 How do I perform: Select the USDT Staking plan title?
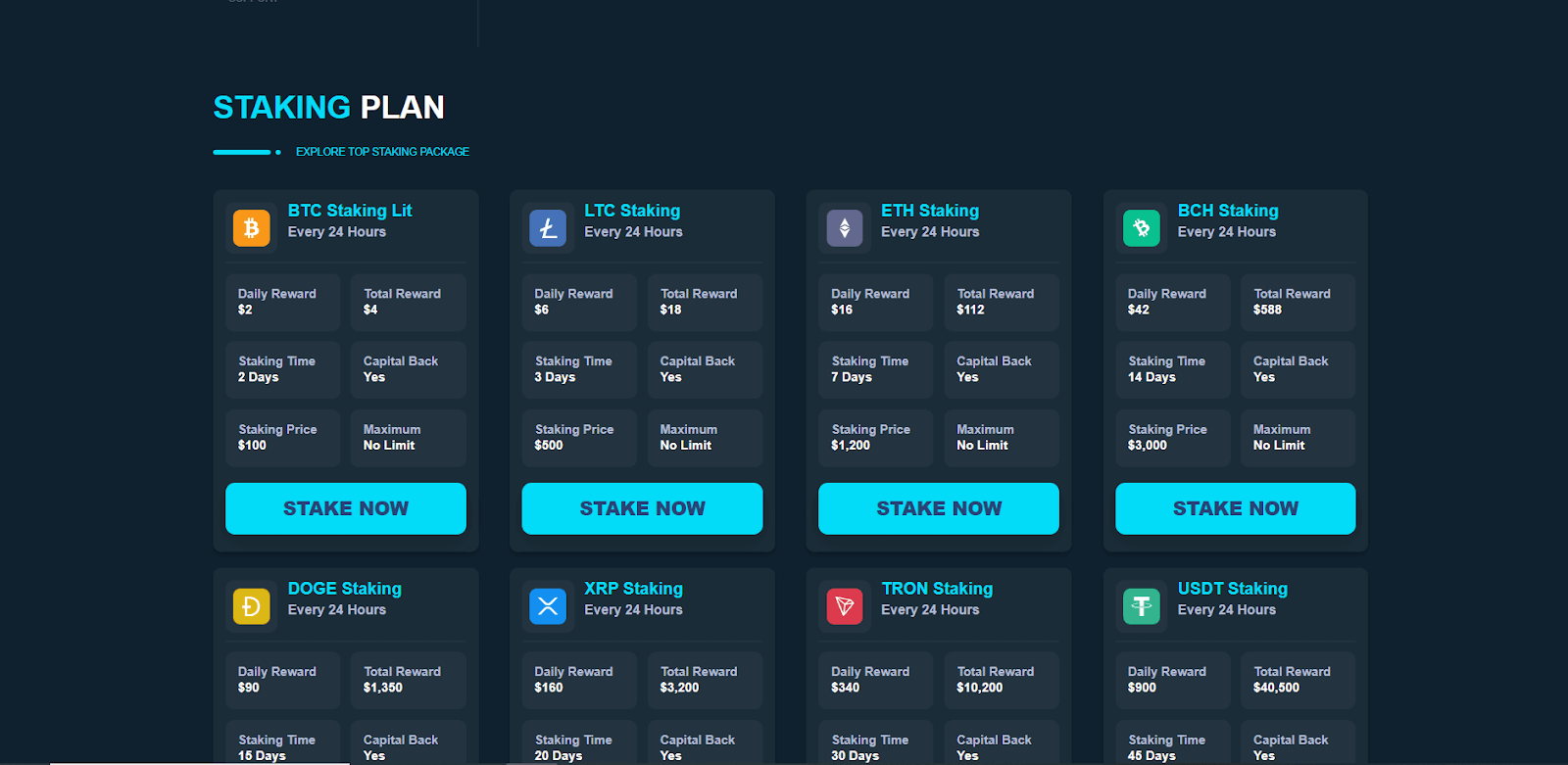[x=1232, y=589]
